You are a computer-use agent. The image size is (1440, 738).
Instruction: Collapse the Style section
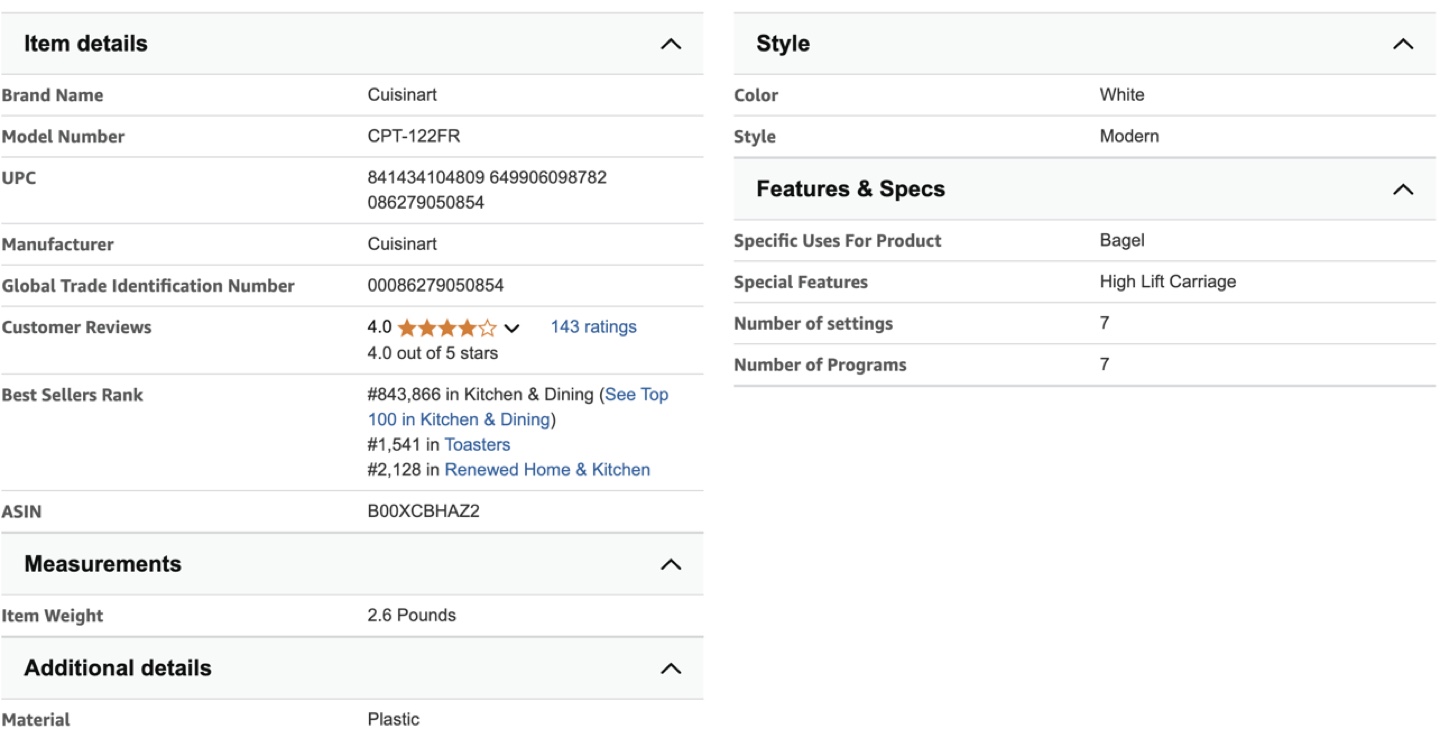tap(1403, 44)
